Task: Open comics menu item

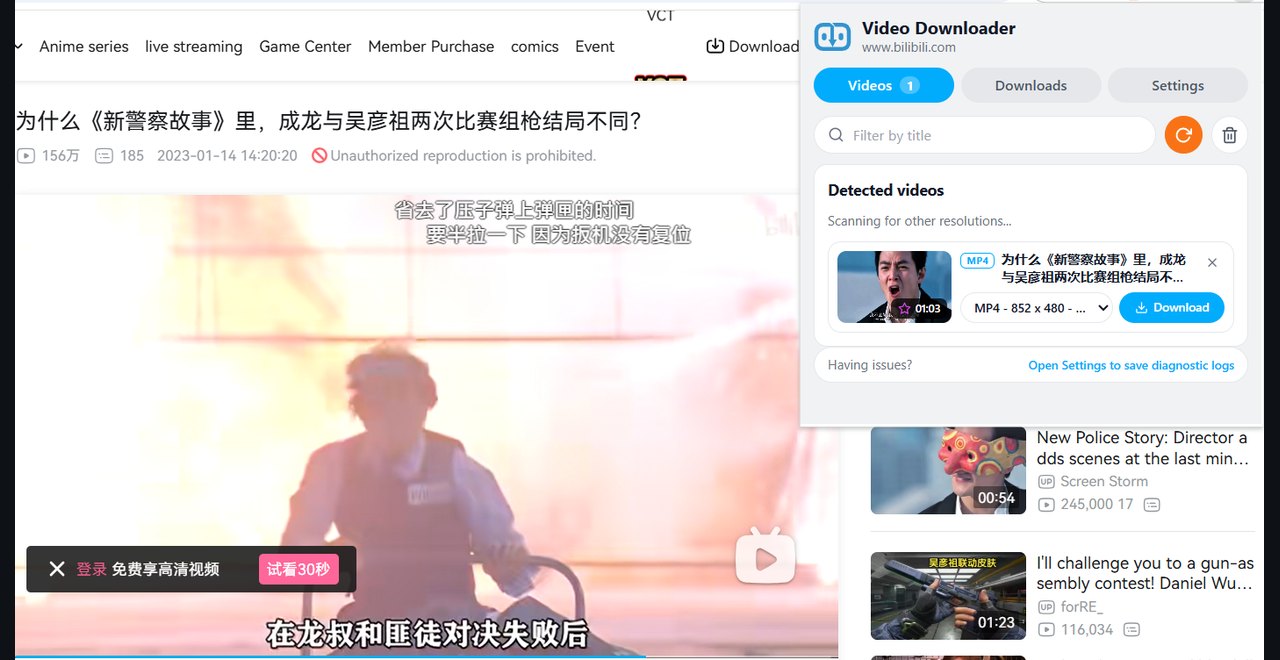Action: pyautogui.click(x=535, y=46)
